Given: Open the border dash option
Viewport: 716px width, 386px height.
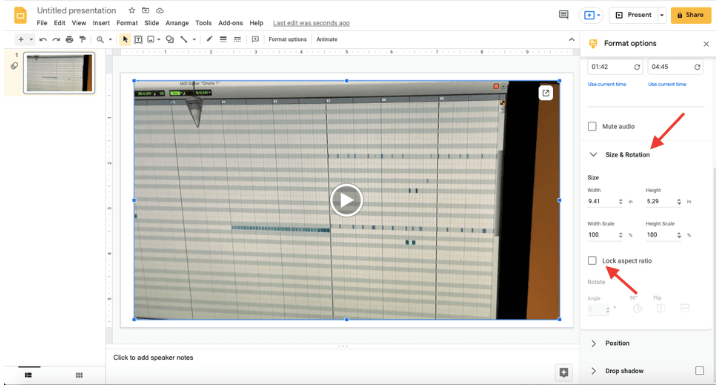Looking at the screenshot, I should click(237, 39).
